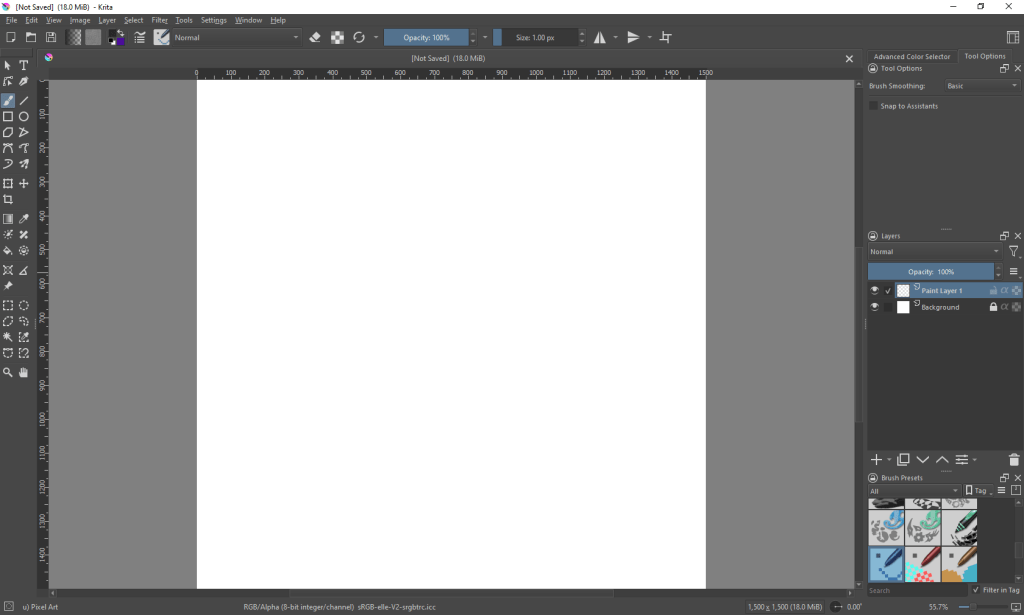Activate the Move tool
Image resolution: width=1024 pixels, height=615 pixels.
point(24,184)
